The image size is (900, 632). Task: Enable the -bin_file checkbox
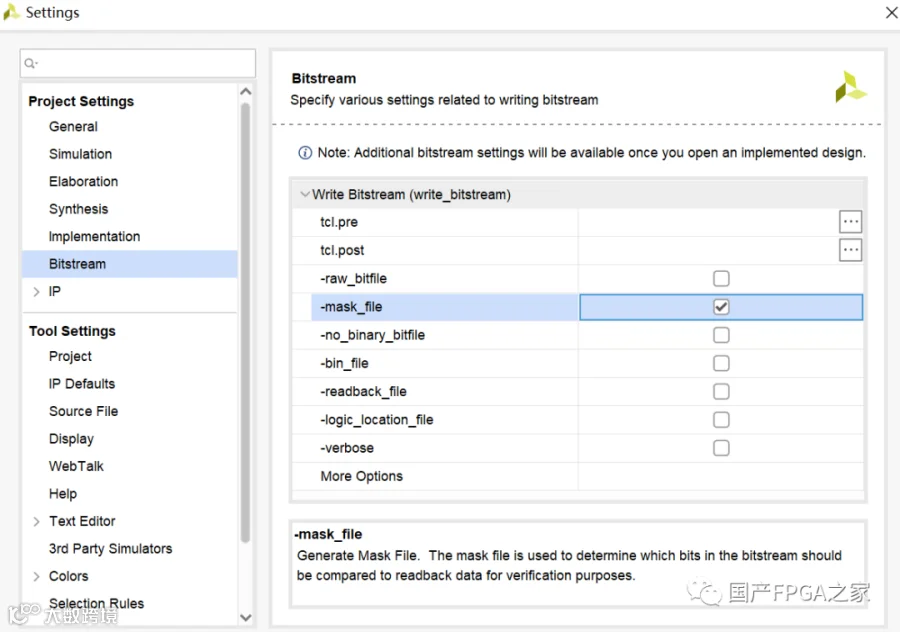[x=721, y=363]
